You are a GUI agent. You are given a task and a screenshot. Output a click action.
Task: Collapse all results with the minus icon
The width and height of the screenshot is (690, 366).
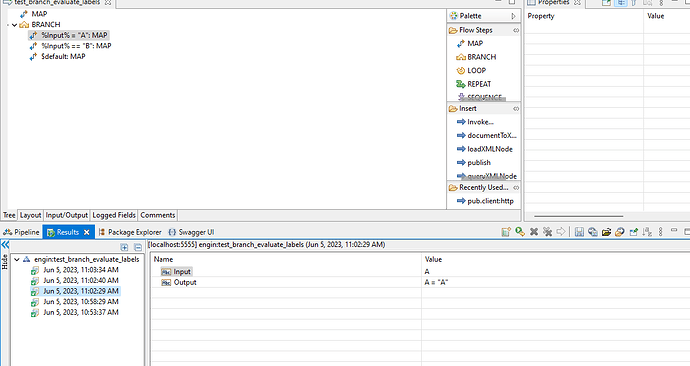(x=138, y=247)
